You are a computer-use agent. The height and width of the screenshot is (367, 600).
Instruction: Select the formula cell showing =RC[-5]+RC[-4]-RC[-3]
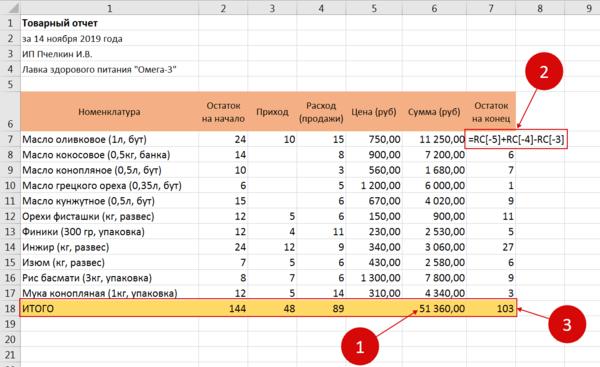pyautogui.click(x=515, y=139)
